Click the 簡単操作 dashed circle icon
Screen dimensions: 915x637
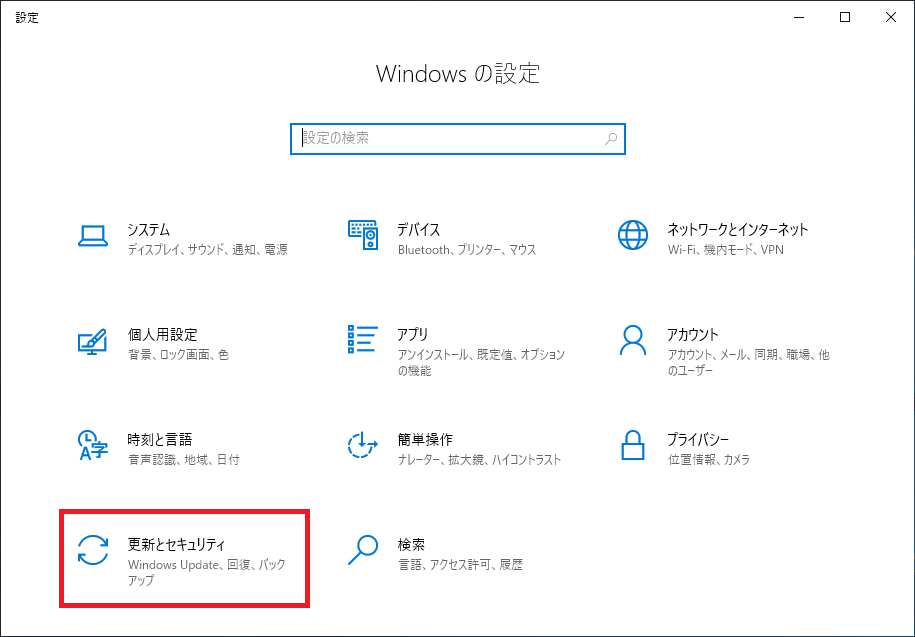point(363,446)
